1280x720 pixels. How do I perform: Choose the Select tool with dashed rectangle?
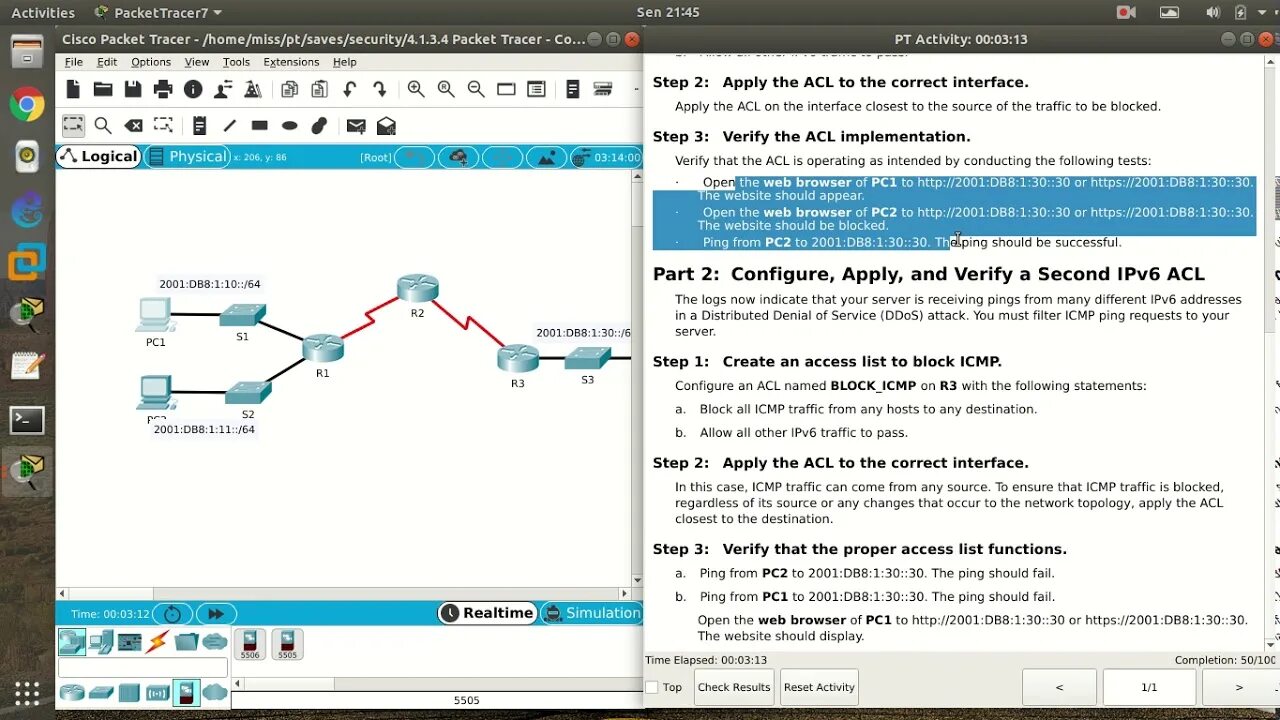click(73, 126)
